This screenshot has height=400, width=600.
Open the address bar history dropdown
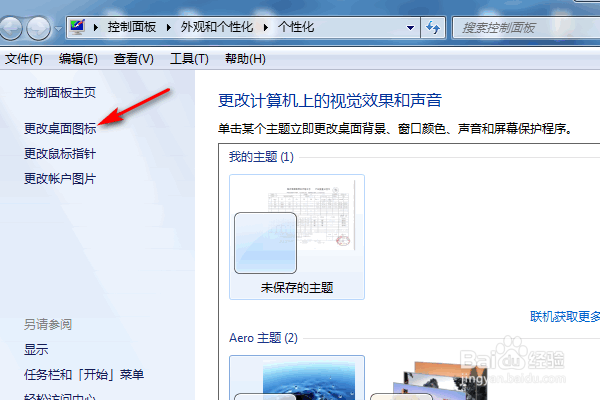click(x=410, y=28)
